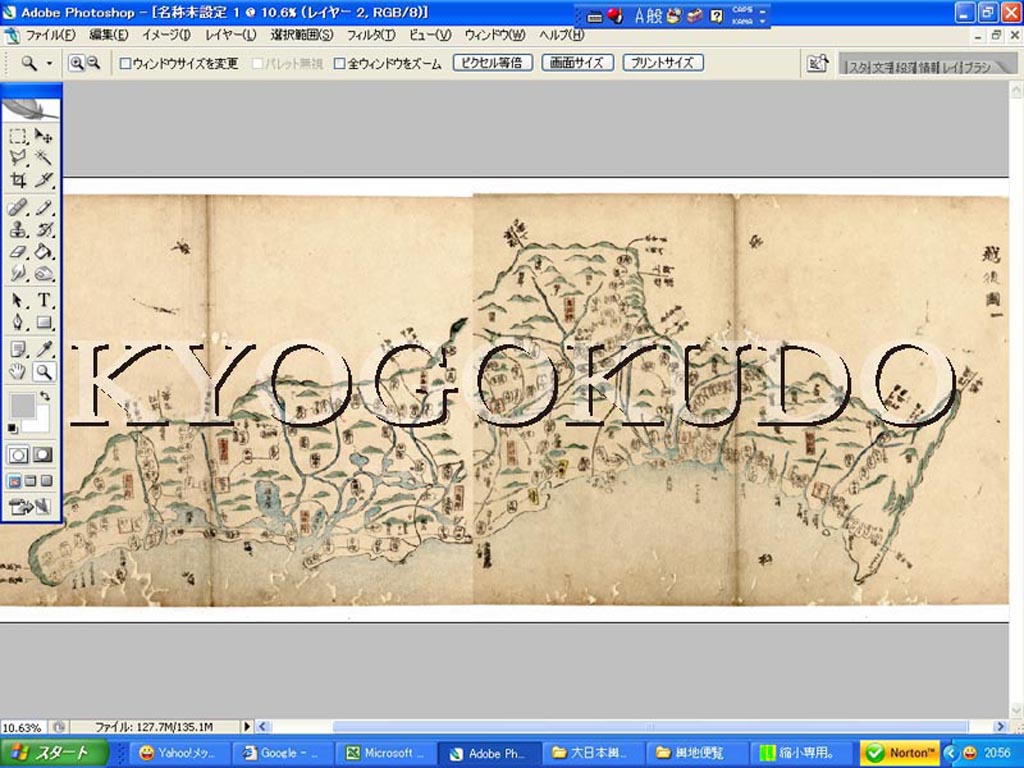Image resolution: width=1024 pixels, height=768 pixels.
Task: Select the Move tool
Action: point(43,136)
